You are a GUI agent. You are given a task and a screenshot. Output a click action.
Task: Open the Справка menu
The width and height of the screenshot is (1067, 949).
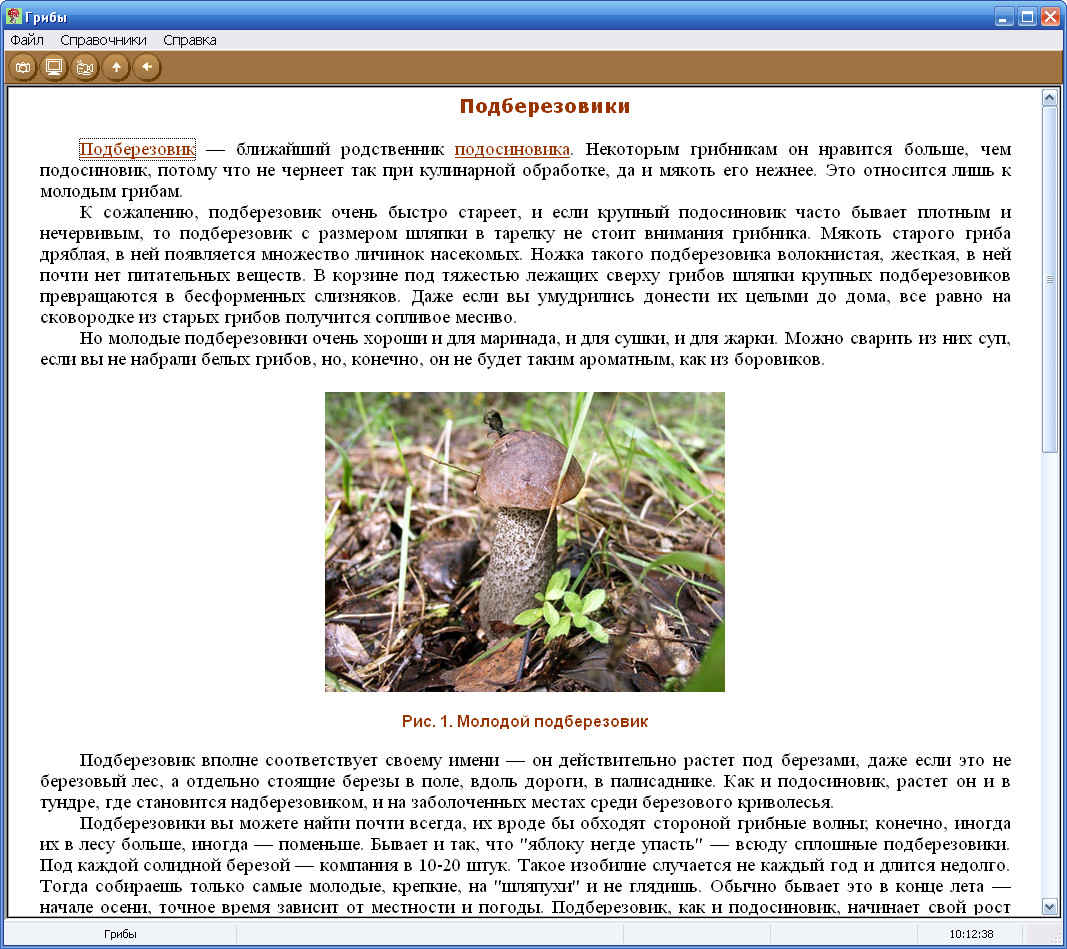189,40
